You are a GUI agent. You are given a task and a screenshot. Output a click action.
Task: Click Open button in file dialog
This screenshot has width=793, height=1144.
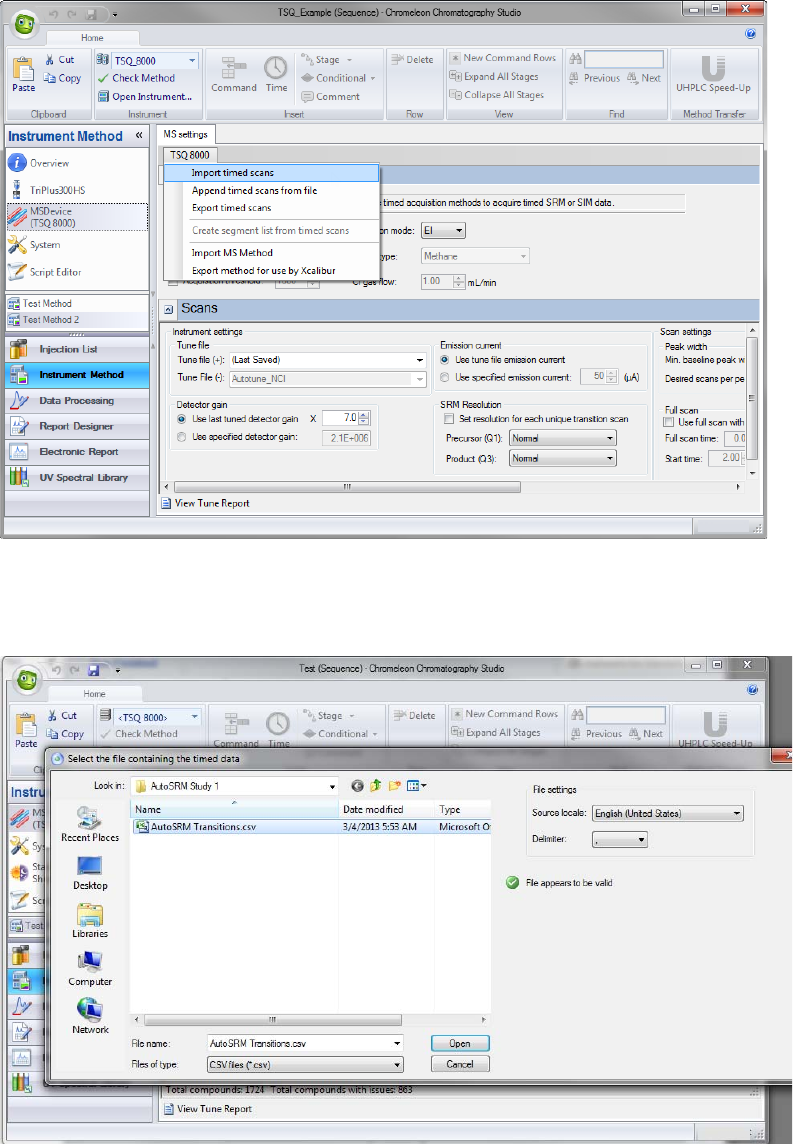[x=460, y=1043]
